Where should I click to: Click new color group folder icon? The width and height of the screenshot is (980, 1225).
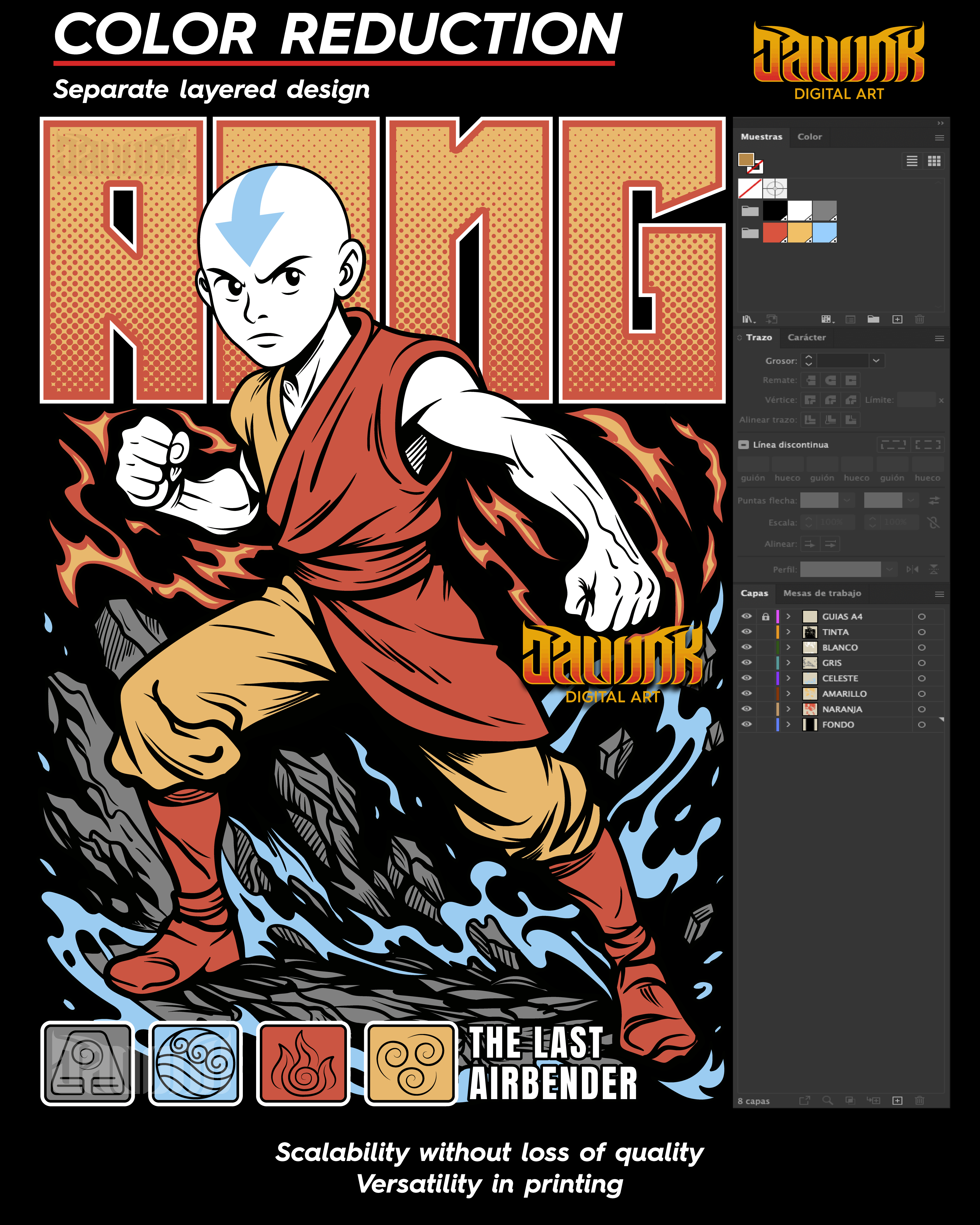click(x=873, y=319)
